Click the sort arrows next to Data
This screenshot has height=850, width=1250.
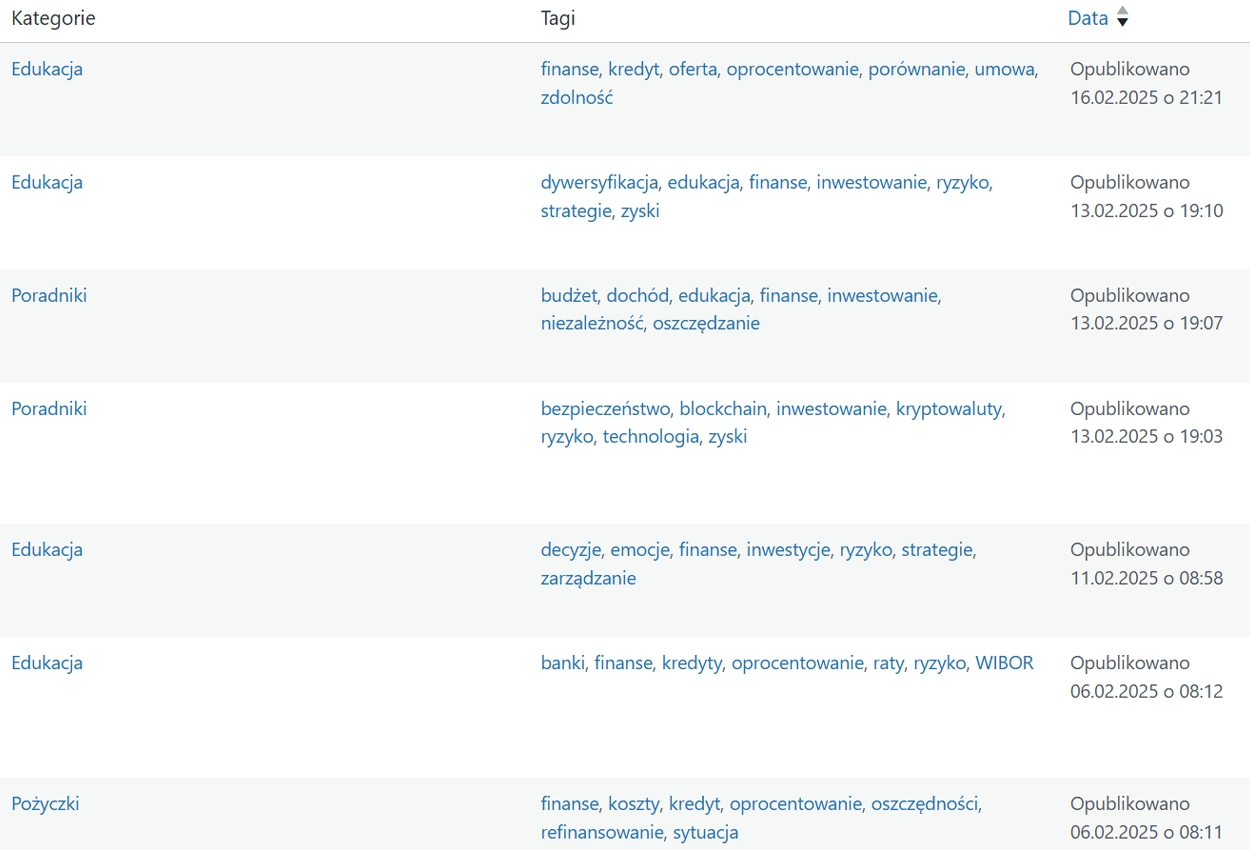1122,17
